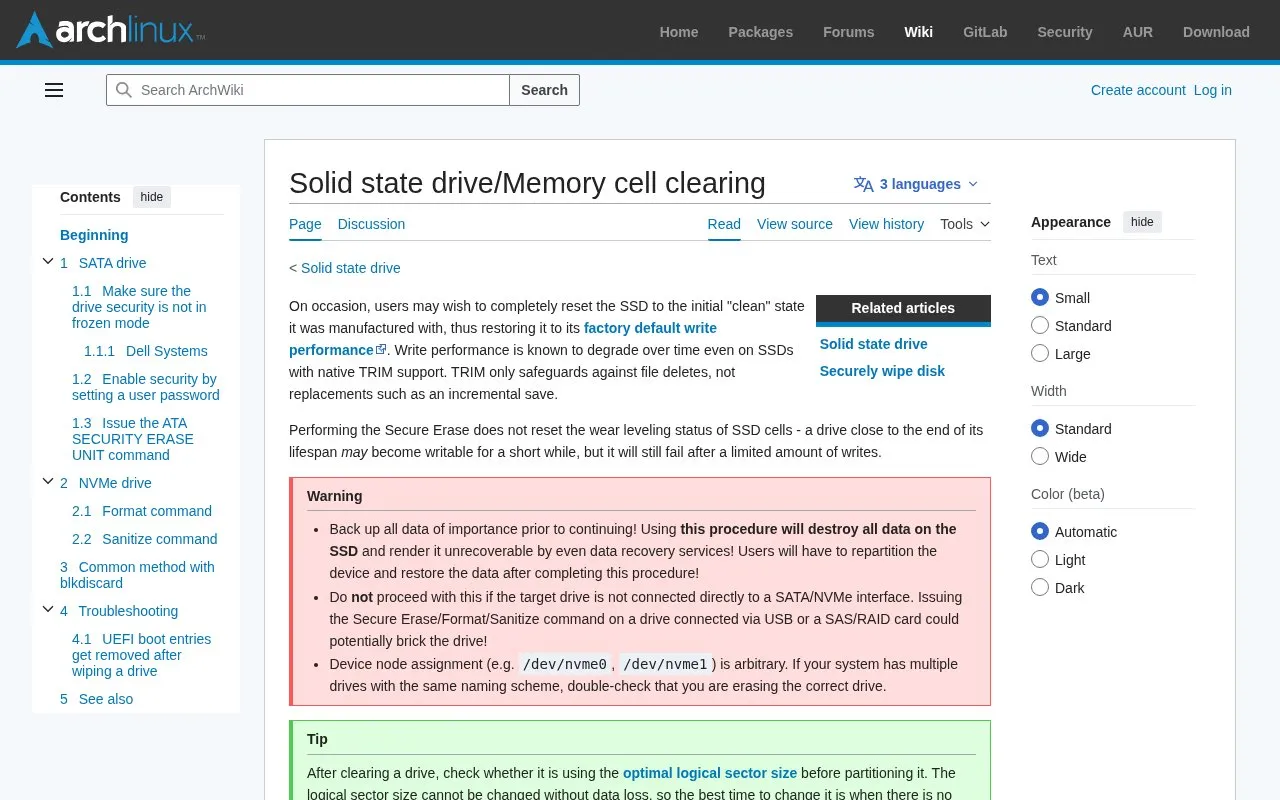Select Automatic color option

[x=1040, y=531]
